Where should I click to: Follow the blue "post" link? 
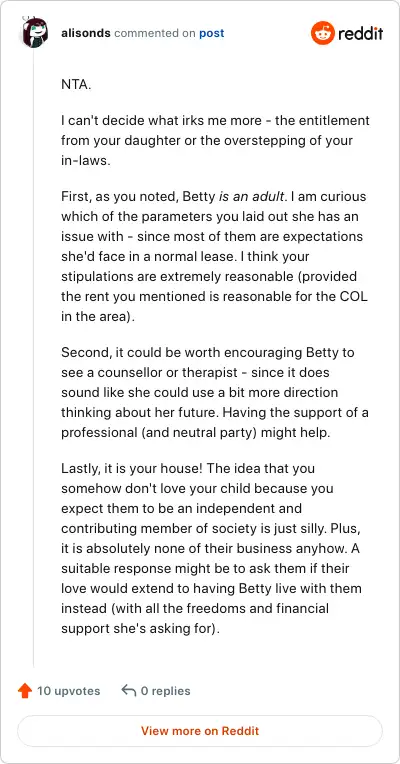pyautogui.click(x=211, y=34)
